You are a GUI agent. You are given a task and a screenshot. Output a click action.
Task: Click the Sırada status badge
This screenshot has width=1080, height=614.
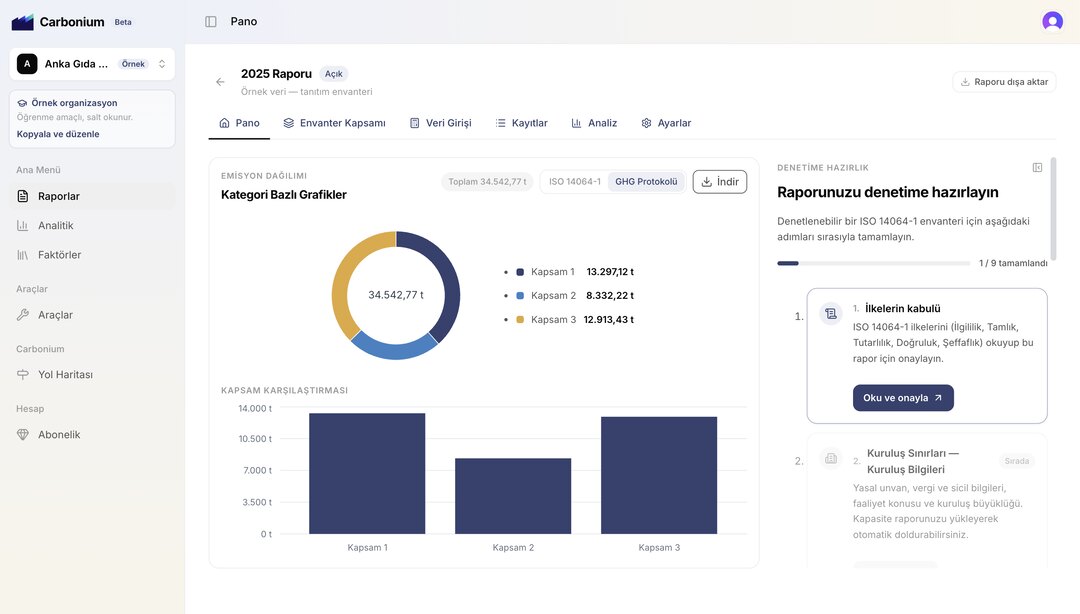(x=1017, y=461)
